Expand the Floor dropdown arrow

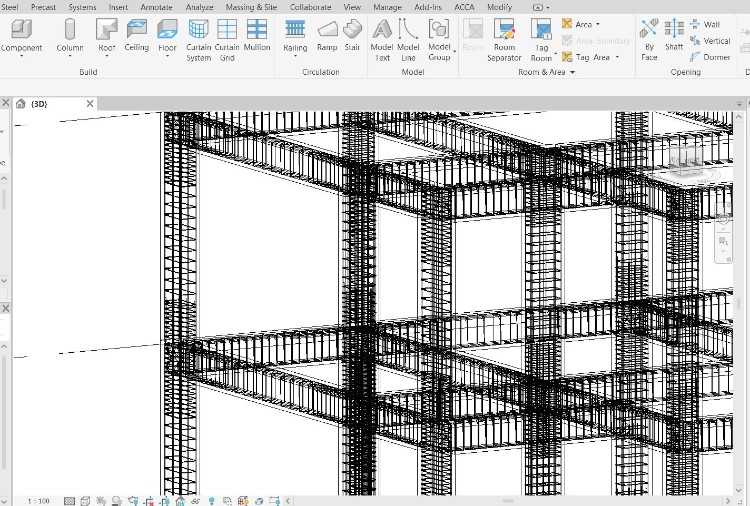[167, 56]
